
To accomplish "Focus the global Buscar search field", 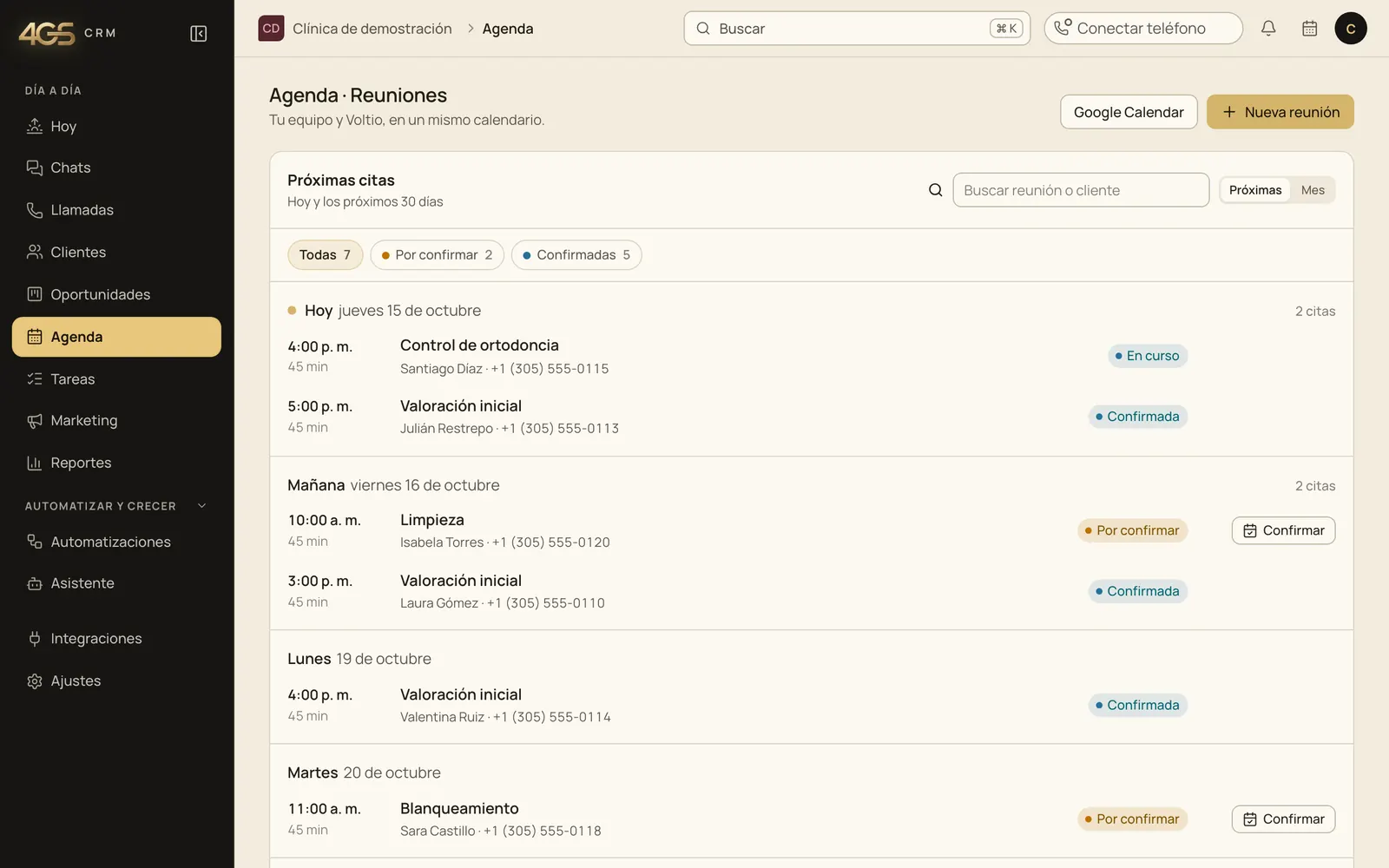I will [x=857, y=29].
